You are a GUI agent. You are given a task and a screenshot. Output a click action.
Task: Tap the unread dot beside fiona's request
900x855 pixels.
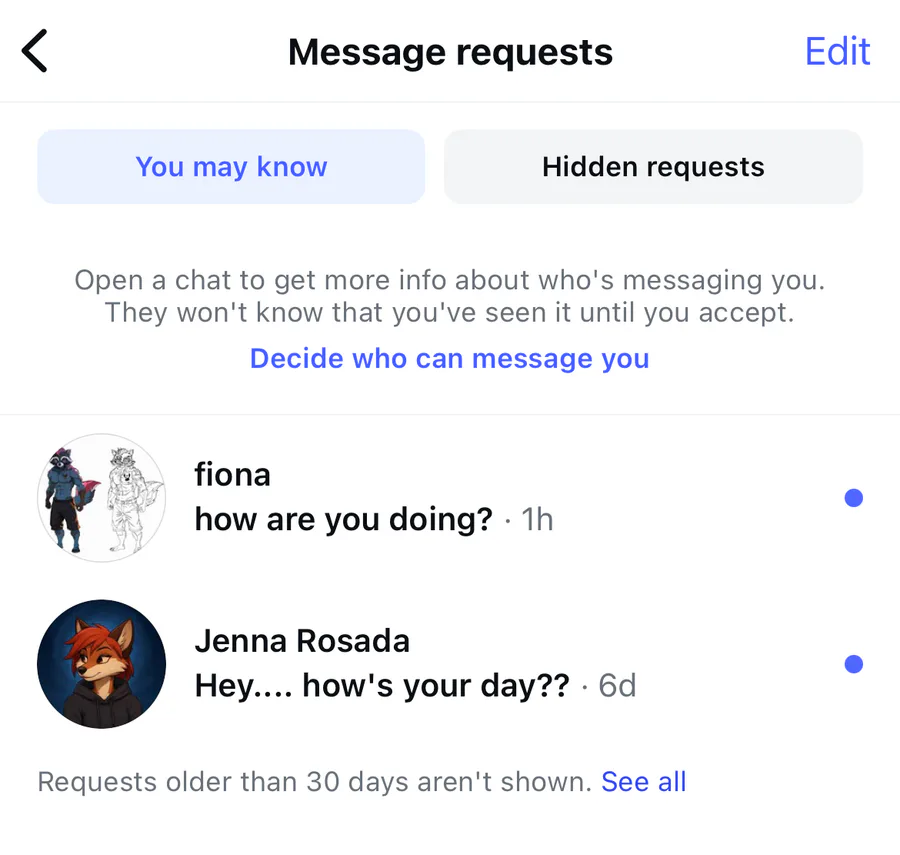pyautogui.click(x=853, y=498)
